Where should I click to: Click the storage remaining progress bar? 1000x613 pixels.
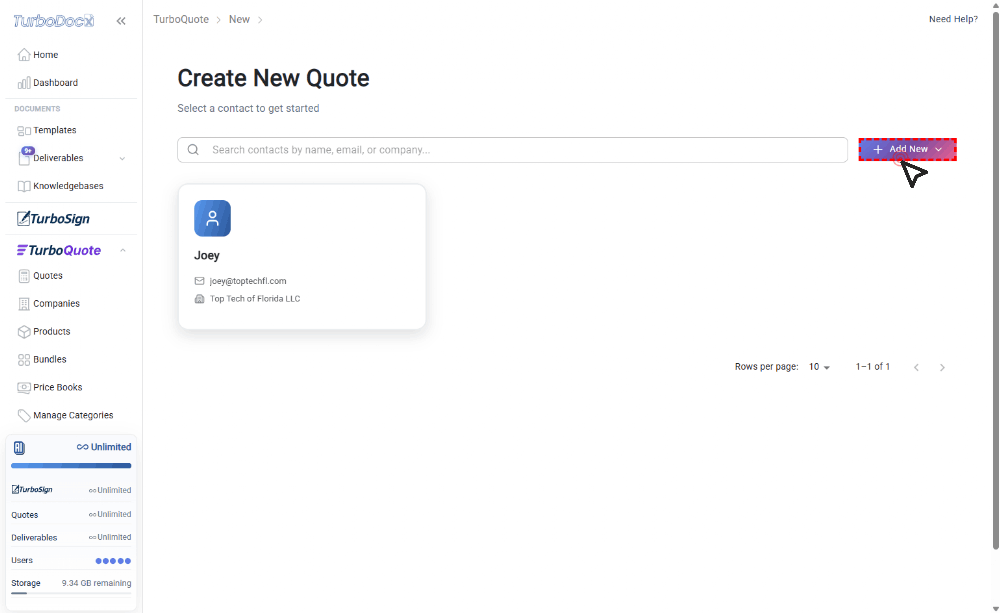coord(71,594)
